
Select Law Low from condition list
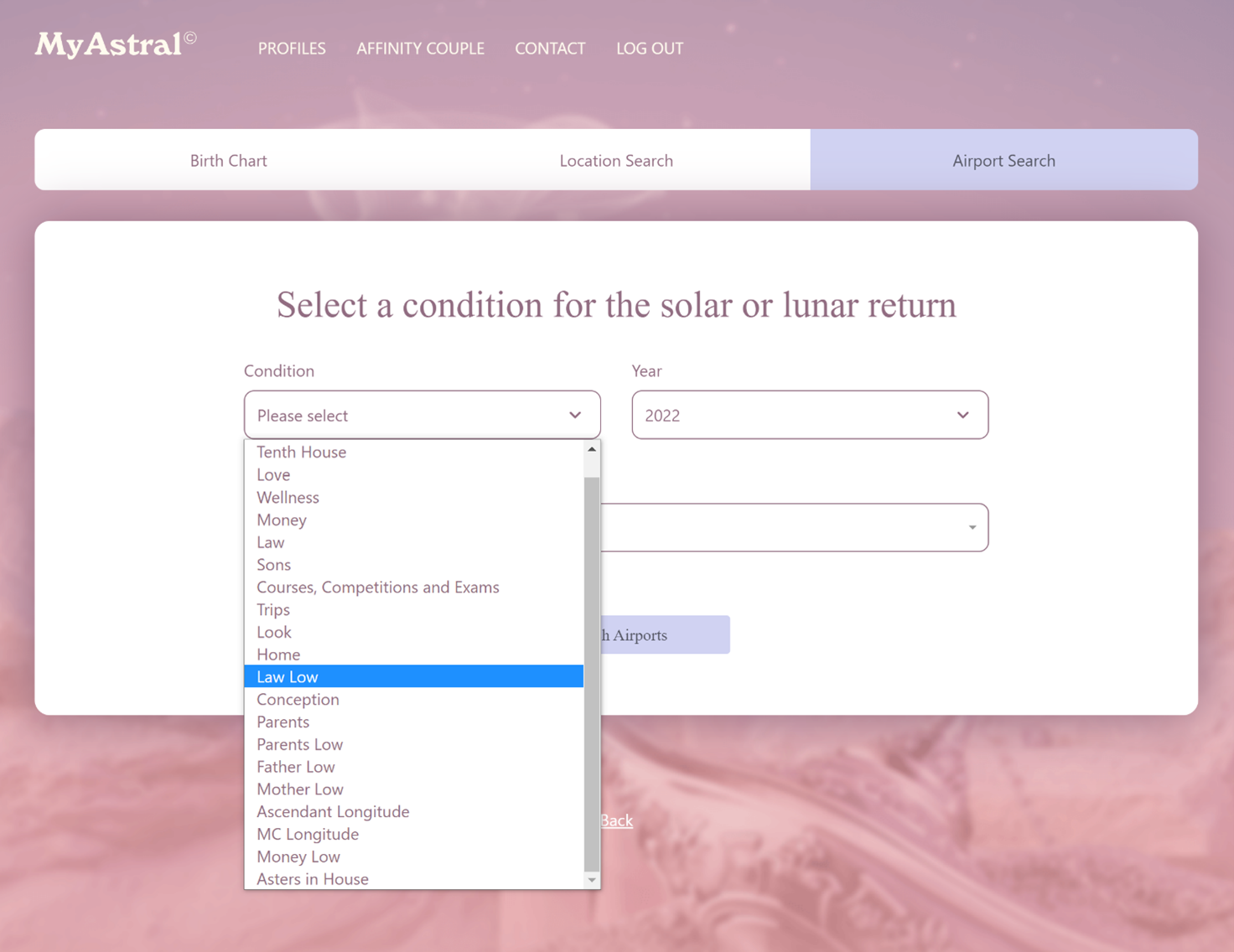[414, 676]
